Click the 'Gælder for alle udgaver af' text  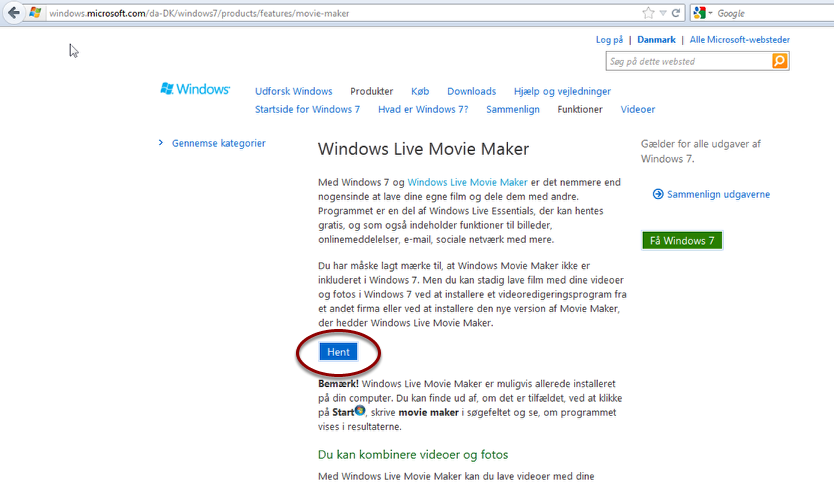[700, 144]
